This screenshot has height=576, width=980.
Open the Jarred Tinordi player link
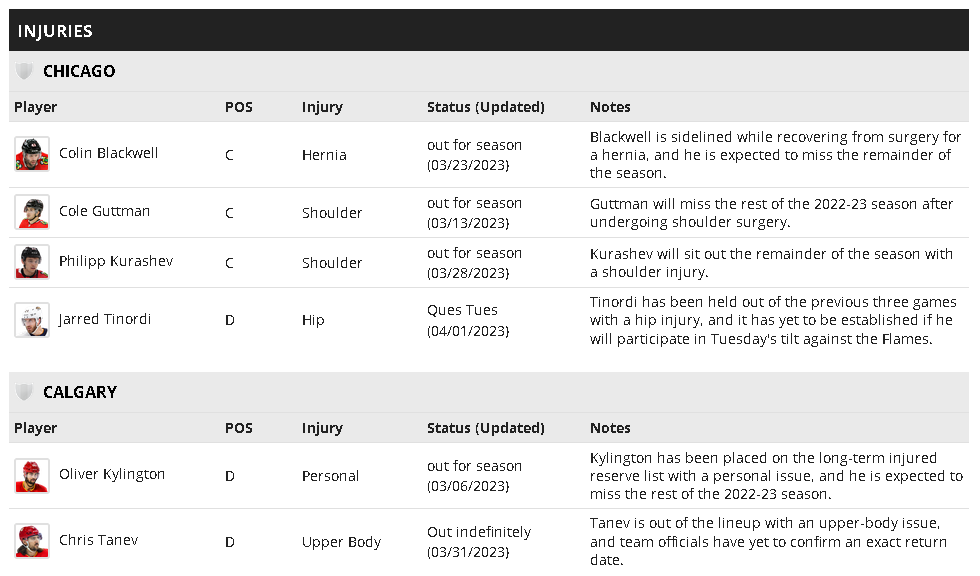click(x=105, y=319)
